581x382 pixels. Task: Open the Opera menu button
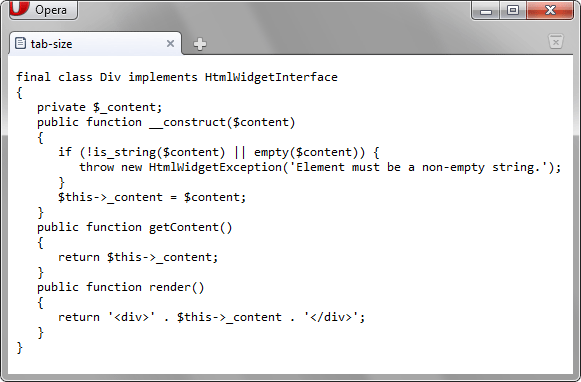tap(43, 10)
